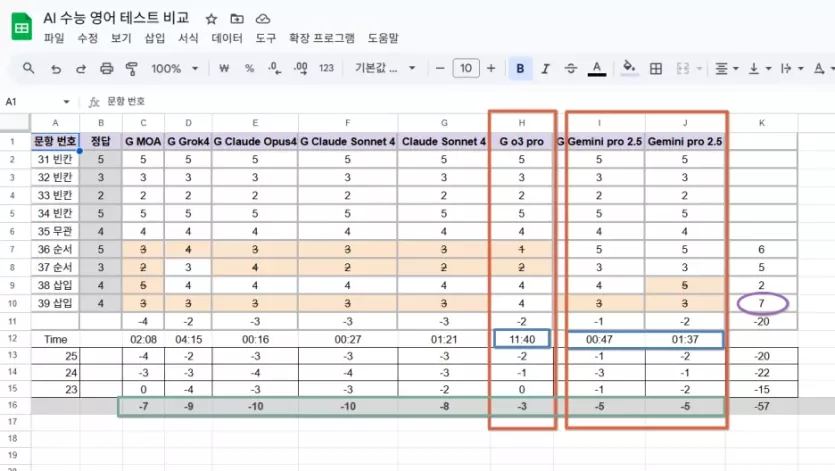Viewport: 835px width, 471px height.
Task: Expand the name box dropdown arrow
Action: pos(67,102)
